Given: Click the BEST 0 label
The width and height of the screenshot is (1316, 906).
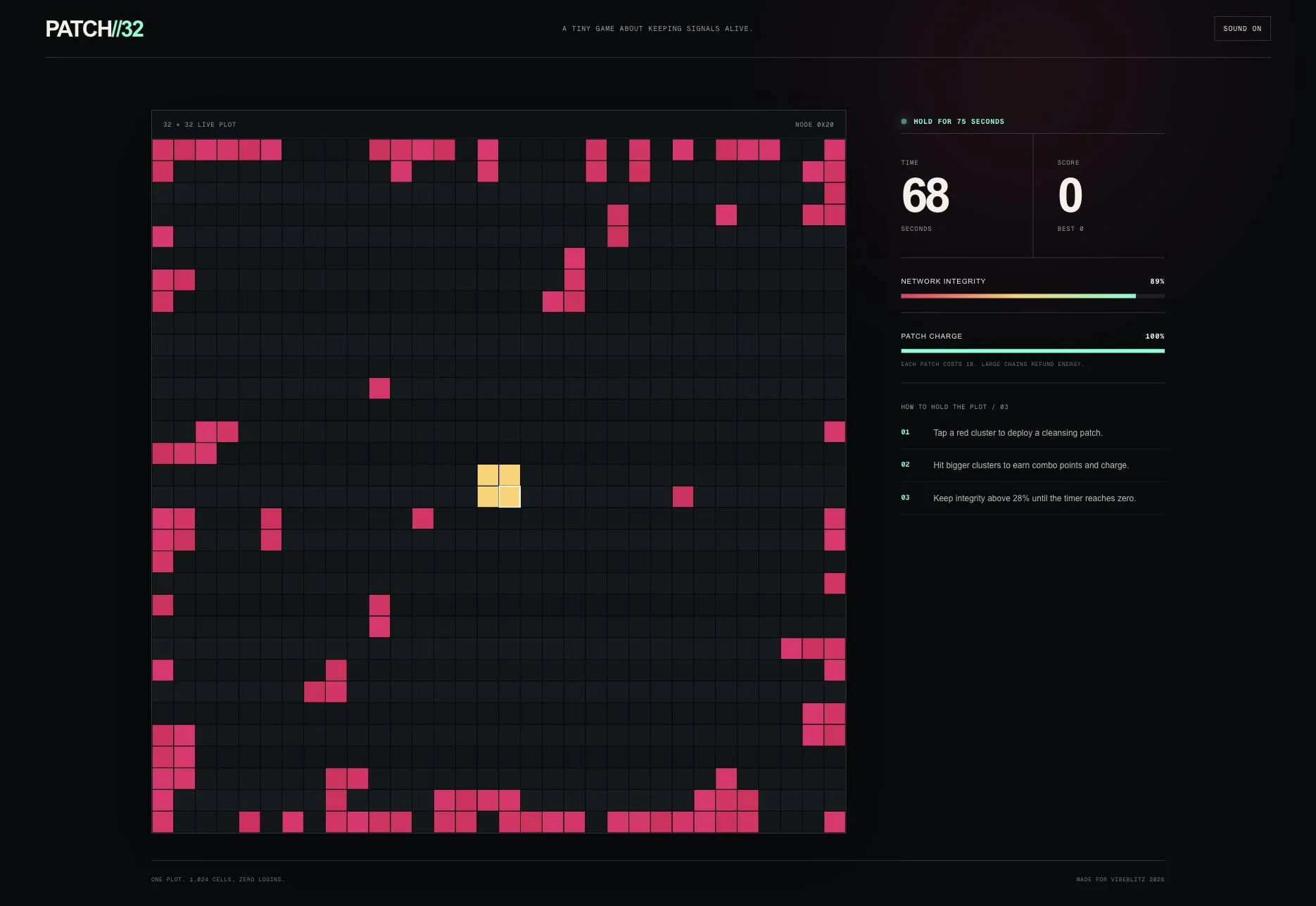Looking at the screenshot, I should [x=1070, y=229].
